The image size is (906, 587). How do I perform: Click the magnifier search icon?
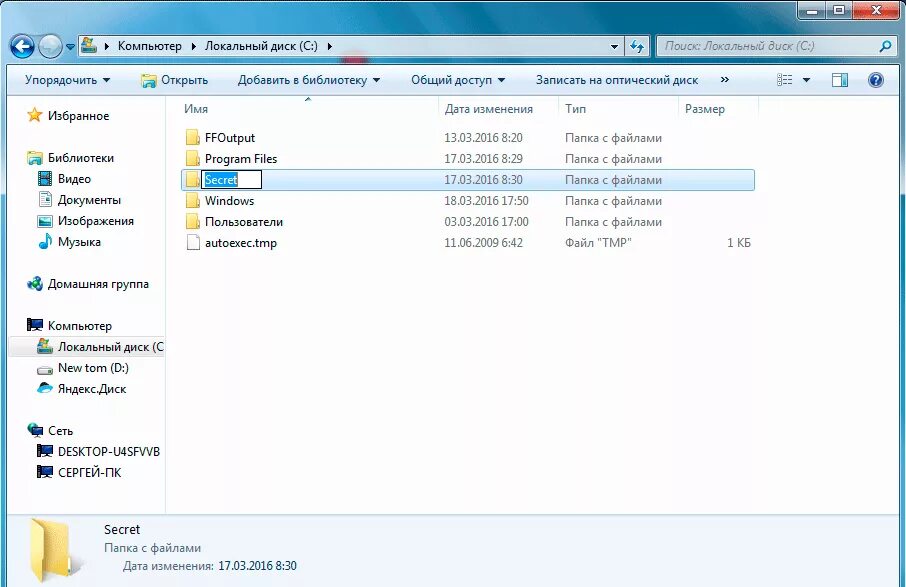pos(885,46)
